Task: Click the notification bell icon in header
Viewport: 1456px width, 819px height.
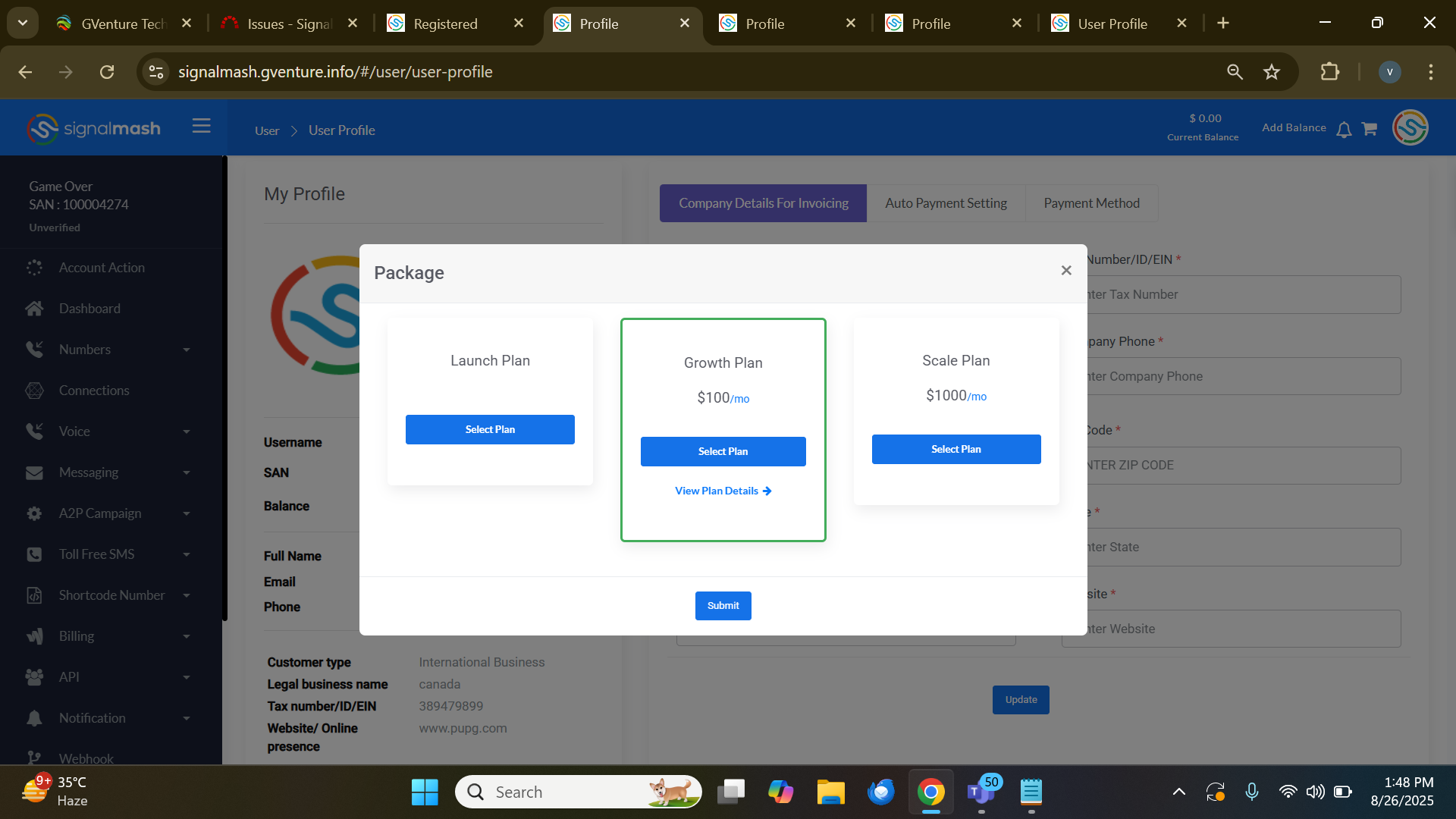Action: point(1344,130)
